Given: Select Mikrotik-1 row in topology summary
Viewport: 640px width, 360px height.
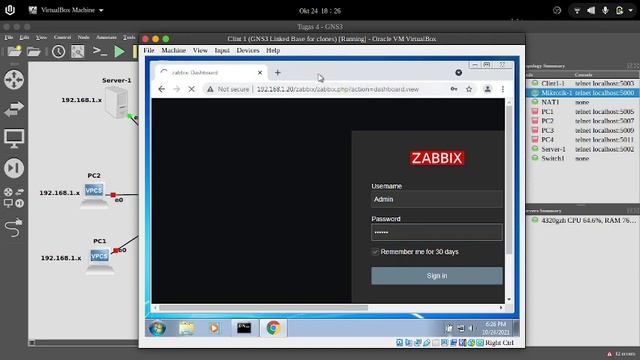Looking at the screenshot, I should click(582, 93).
